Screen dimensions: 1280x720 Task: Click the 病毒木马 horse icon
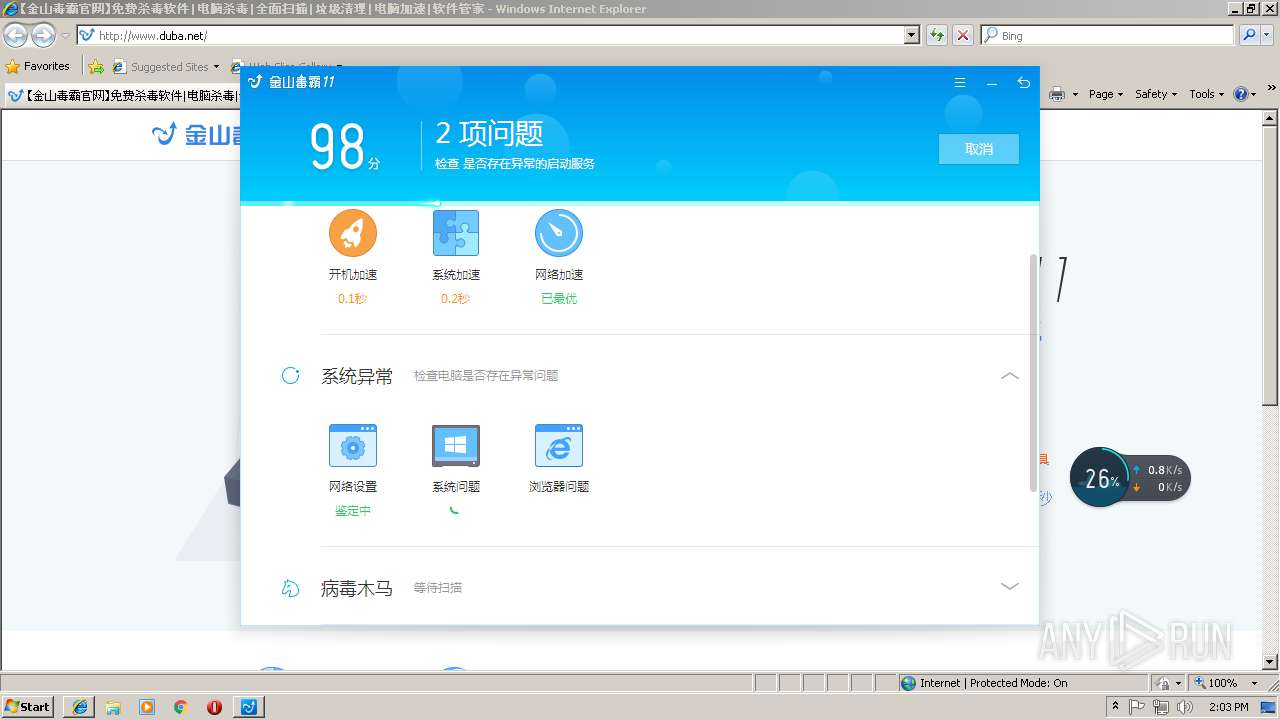click(291, 588)
